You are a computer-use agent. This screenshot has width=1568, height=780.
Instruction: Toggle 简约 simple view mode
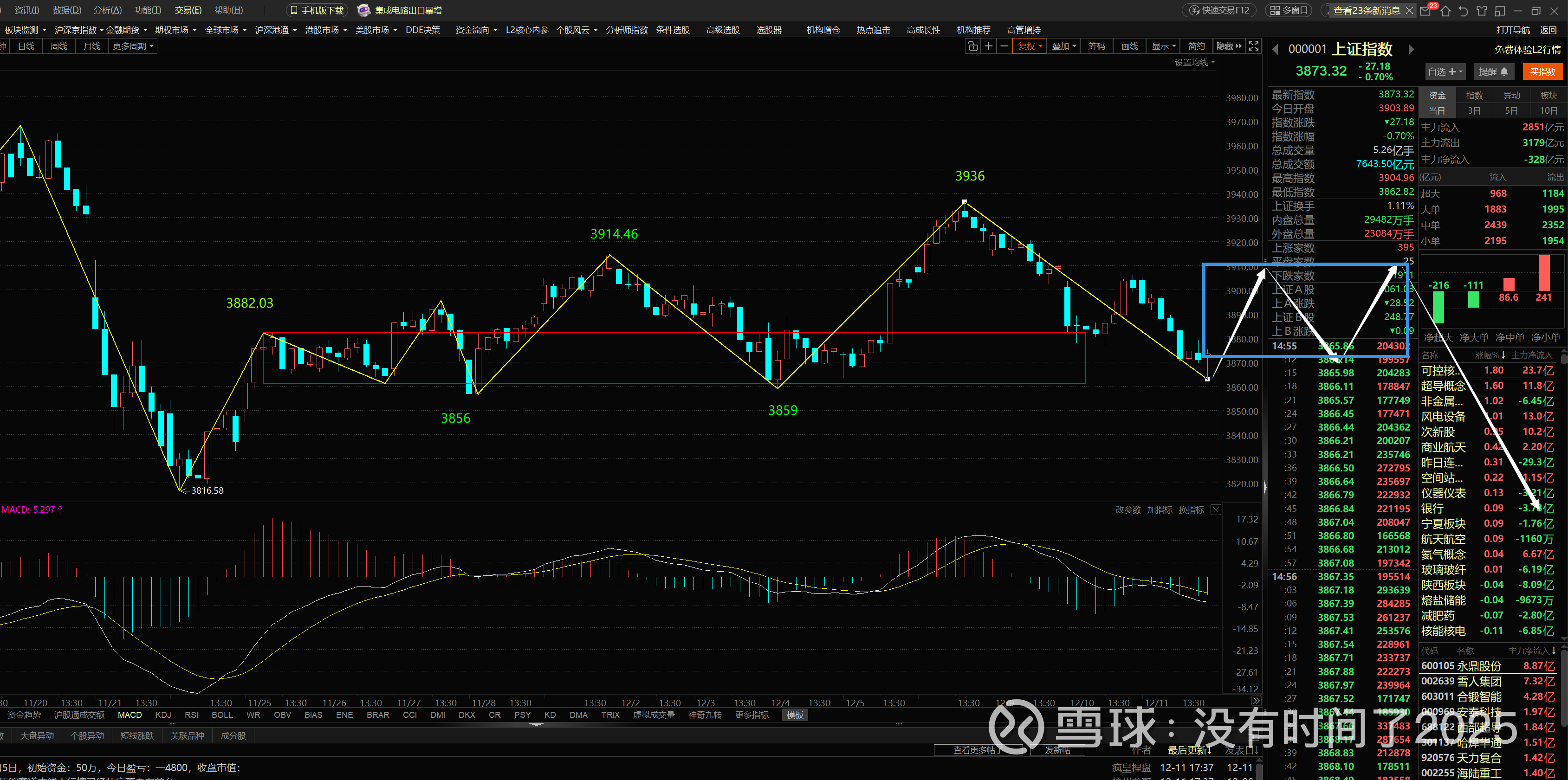click(x=1196, y=46)
